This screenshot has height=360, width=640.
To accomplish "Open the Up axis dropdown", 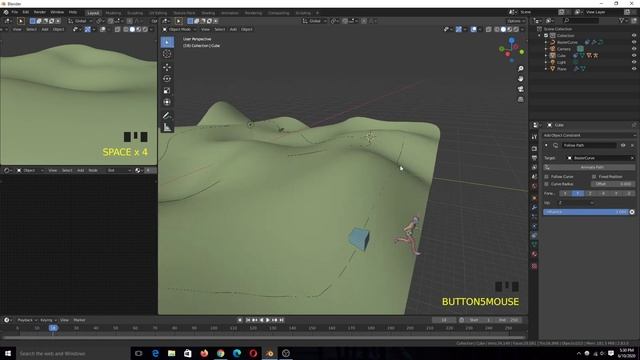I will (x=576, y=202).
